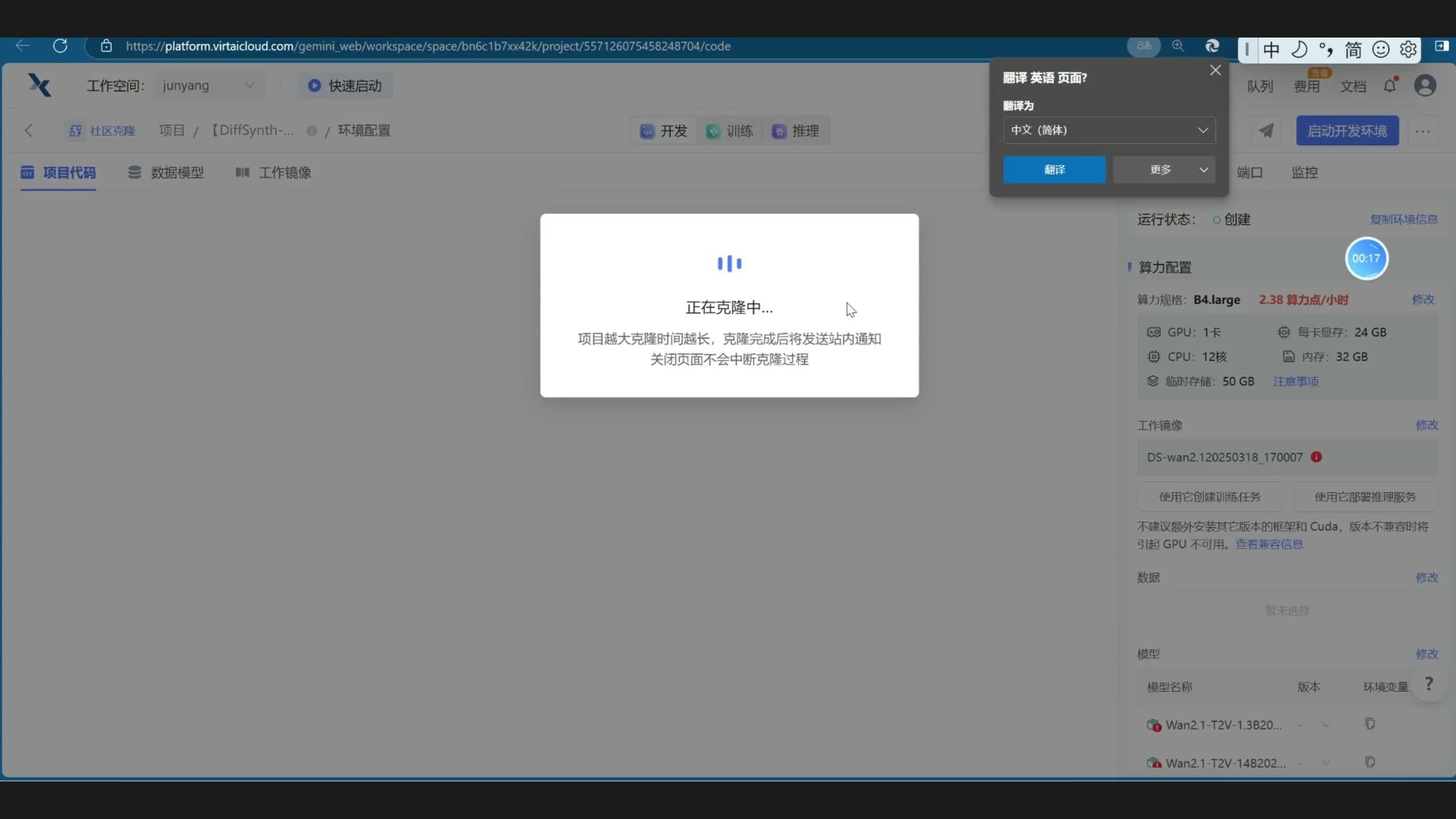Viewport: 1456px width, 819px height.
Task: Switch to the 训练 mode tab
Action: click(x=730, y=131)
